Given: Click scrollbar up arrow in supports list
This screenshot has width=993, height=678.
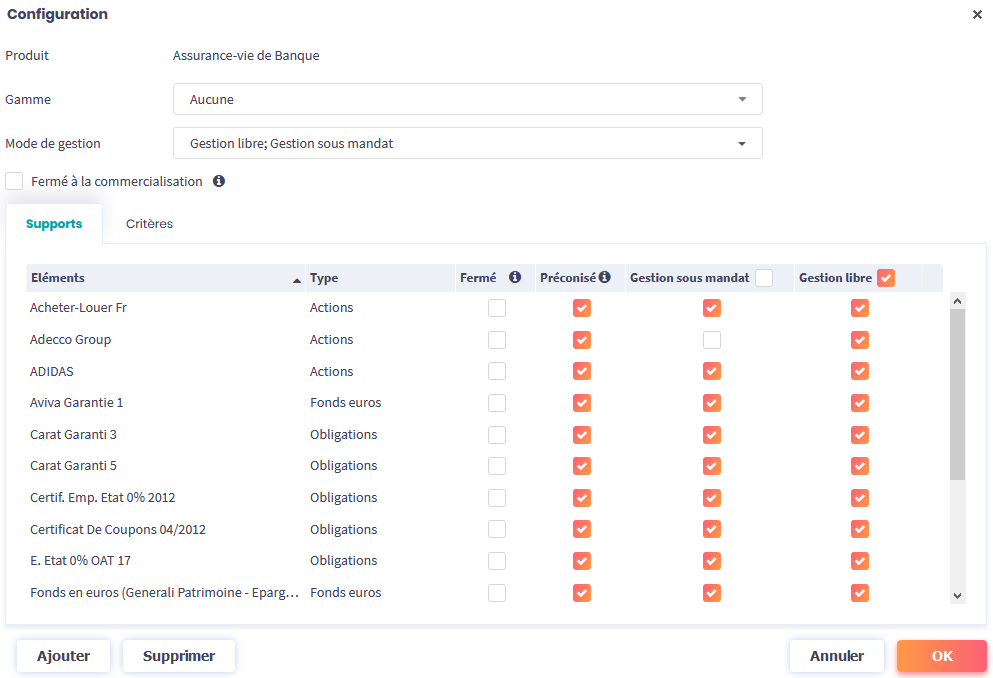Looking at the screenshot, I should [957, 300].
